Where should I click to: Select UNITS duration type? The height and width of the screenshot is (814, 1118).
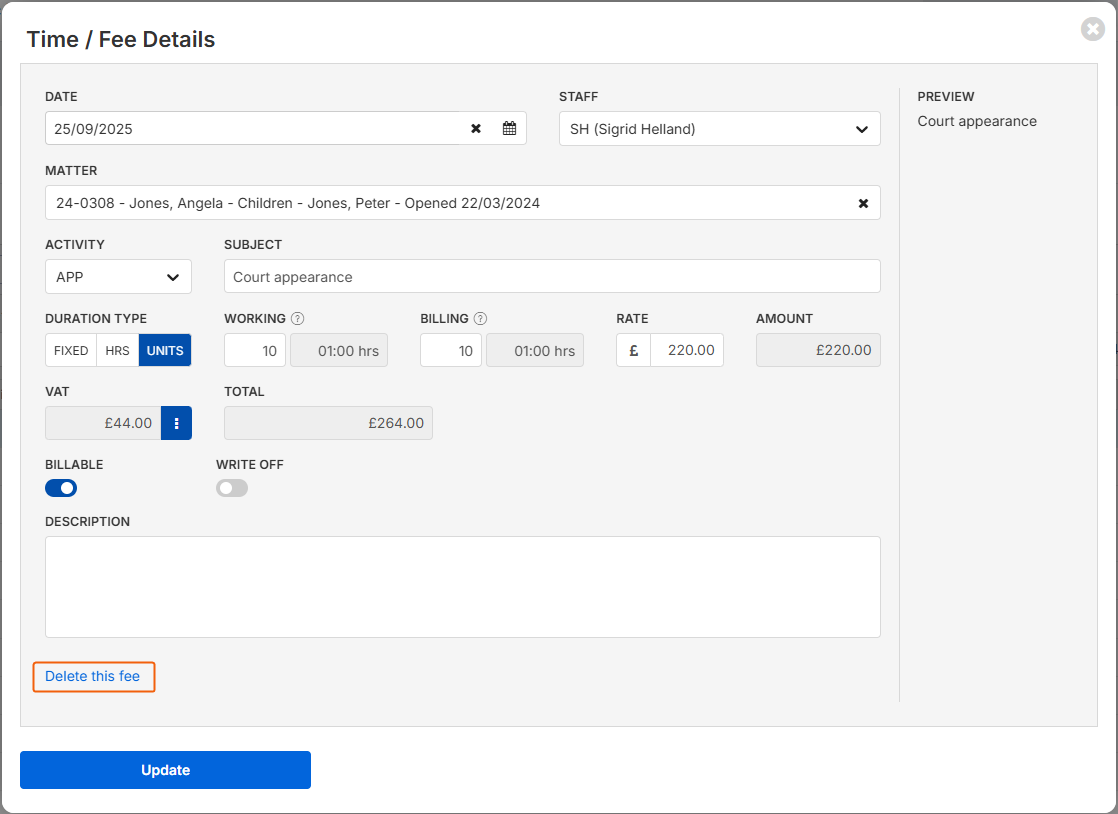pos(165,351)
